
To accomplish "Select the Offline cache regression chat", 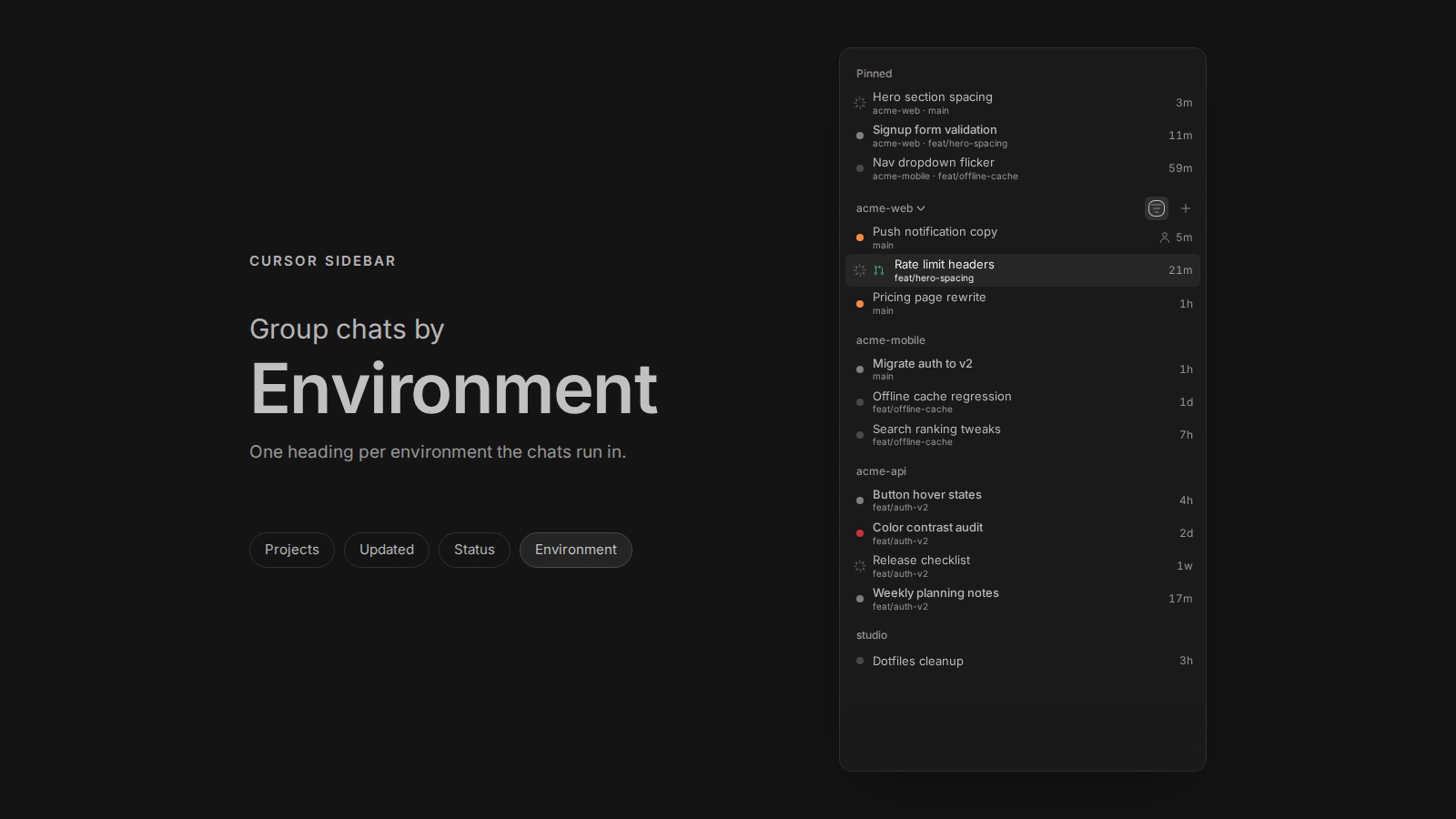I will 1023,402.
